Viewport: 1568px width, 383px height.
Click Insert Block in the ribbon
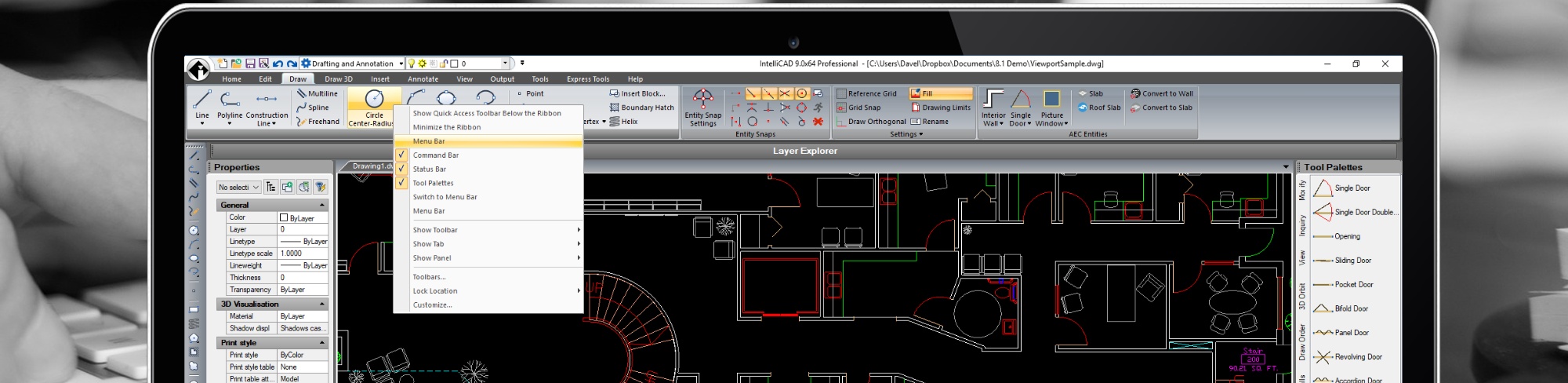pyautogui.click(x=637, y=93)
